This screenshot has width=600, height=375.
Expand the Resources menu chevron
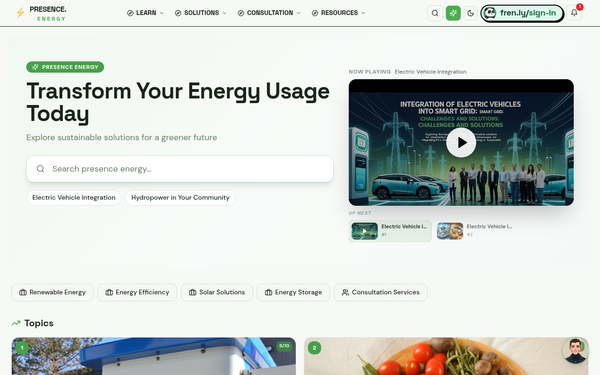[363, 13]
